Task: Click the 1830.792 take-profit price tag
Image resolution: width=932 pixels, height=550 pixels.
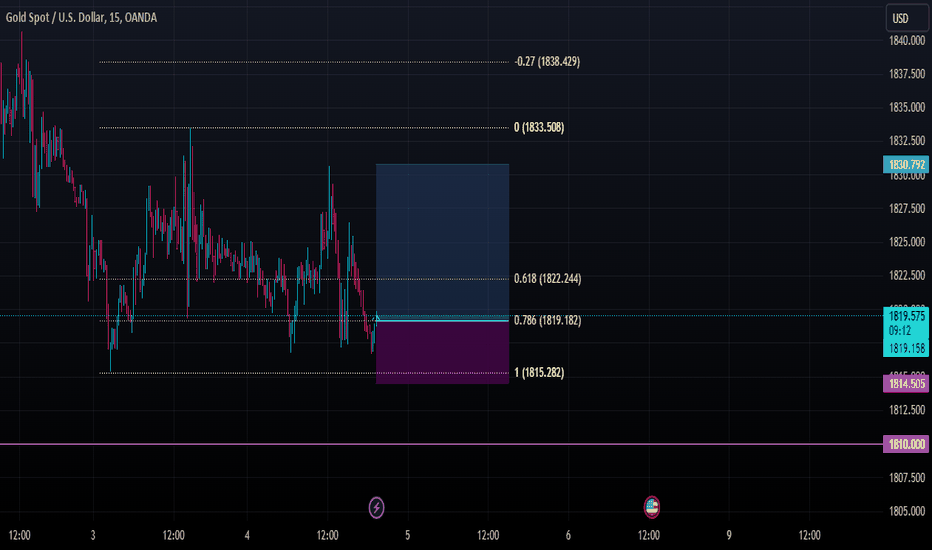Action: click(x=906, y=164)
